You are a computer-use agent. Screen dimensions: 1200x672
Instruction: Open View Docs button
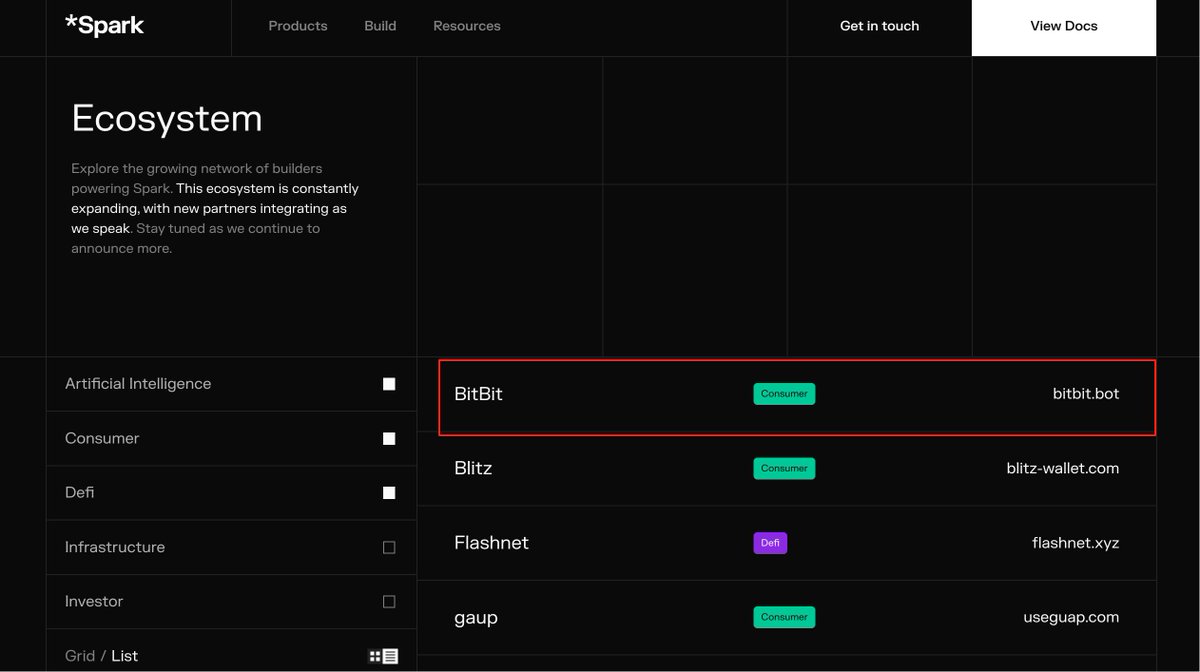(1064, 27)
